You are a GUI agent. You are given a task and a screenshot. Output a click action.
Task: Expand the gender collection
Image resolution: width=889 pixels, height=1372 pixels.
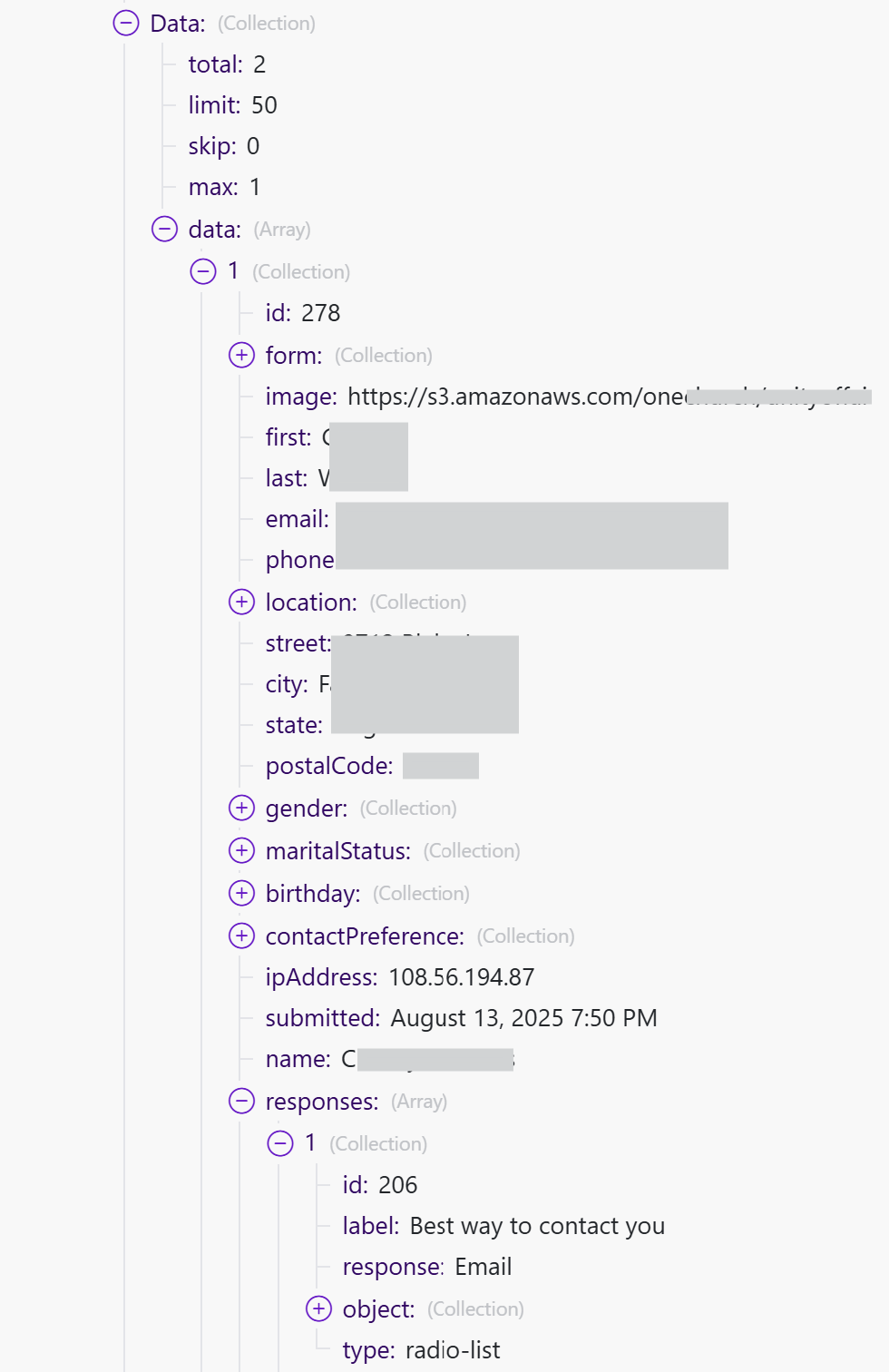coord(241,808)
